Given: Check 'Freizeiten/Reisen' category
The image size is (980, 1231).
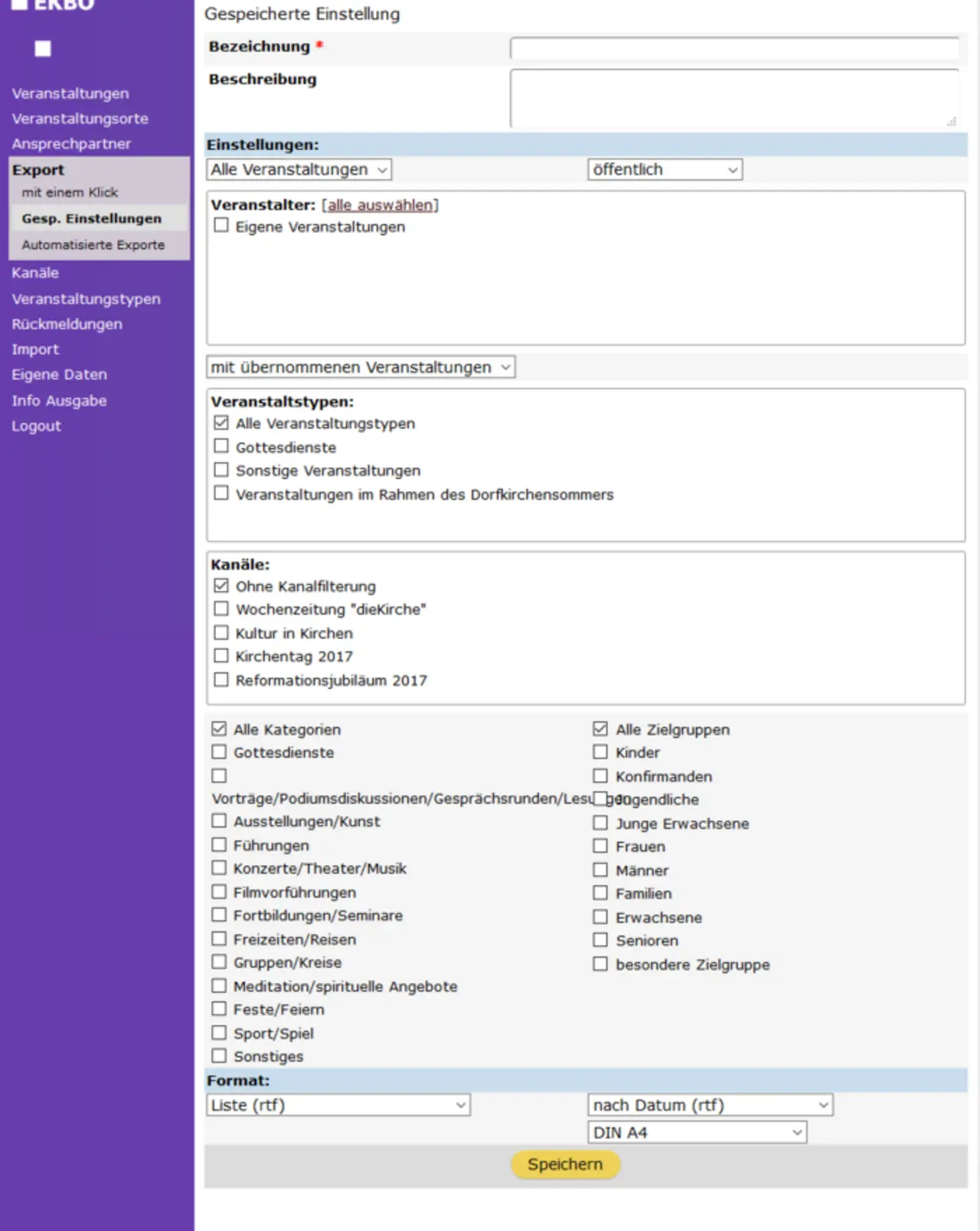Looking at the screenshot, I should [x=219, y=939].
